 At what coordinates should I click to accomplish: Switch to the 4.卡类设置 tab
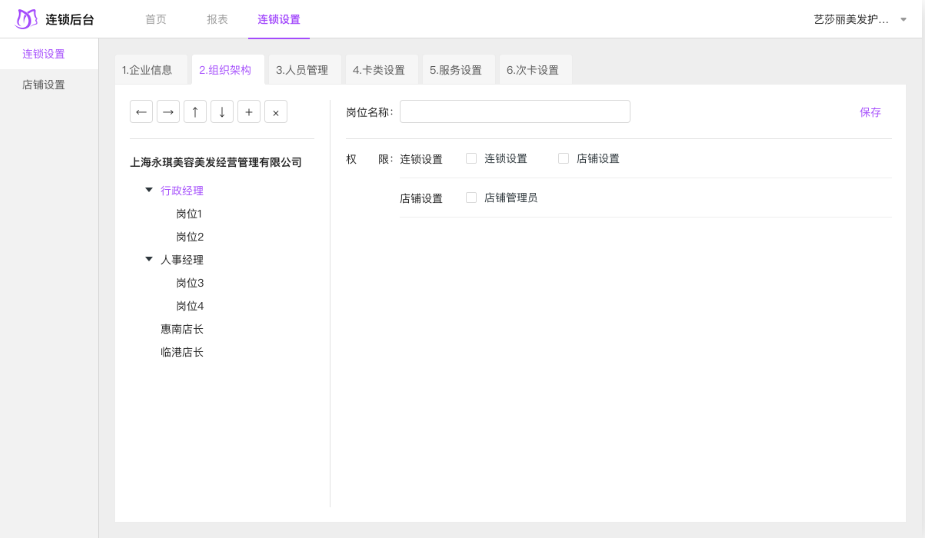point(379,70)
